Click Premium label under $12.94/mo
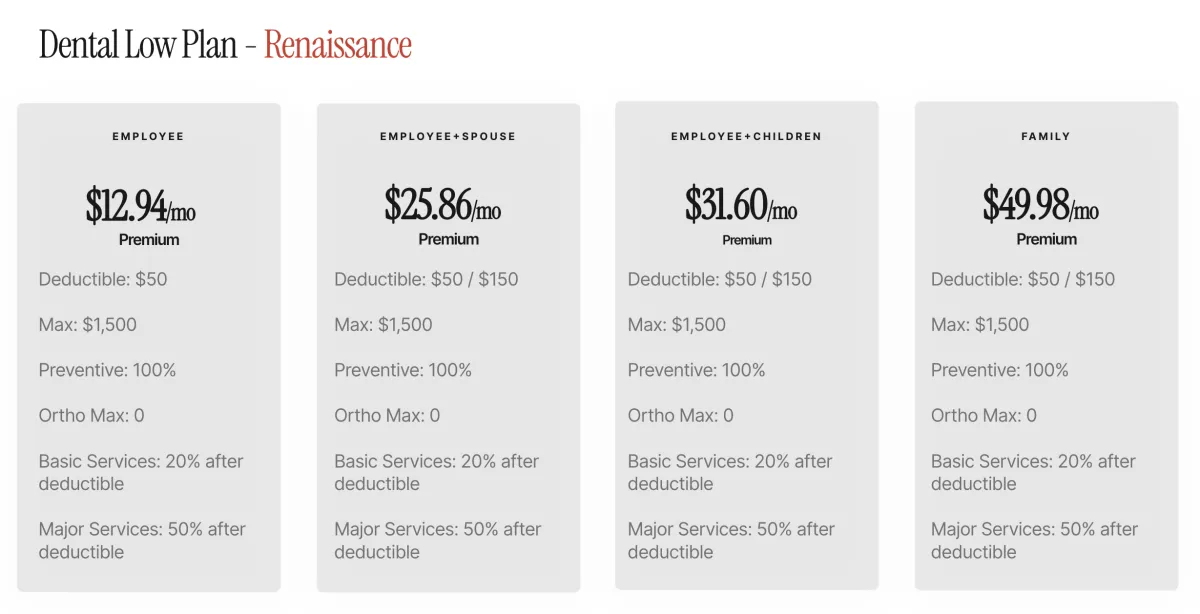Image resolution: width=1200 pixels, height=614 pixels. (149, 240)
